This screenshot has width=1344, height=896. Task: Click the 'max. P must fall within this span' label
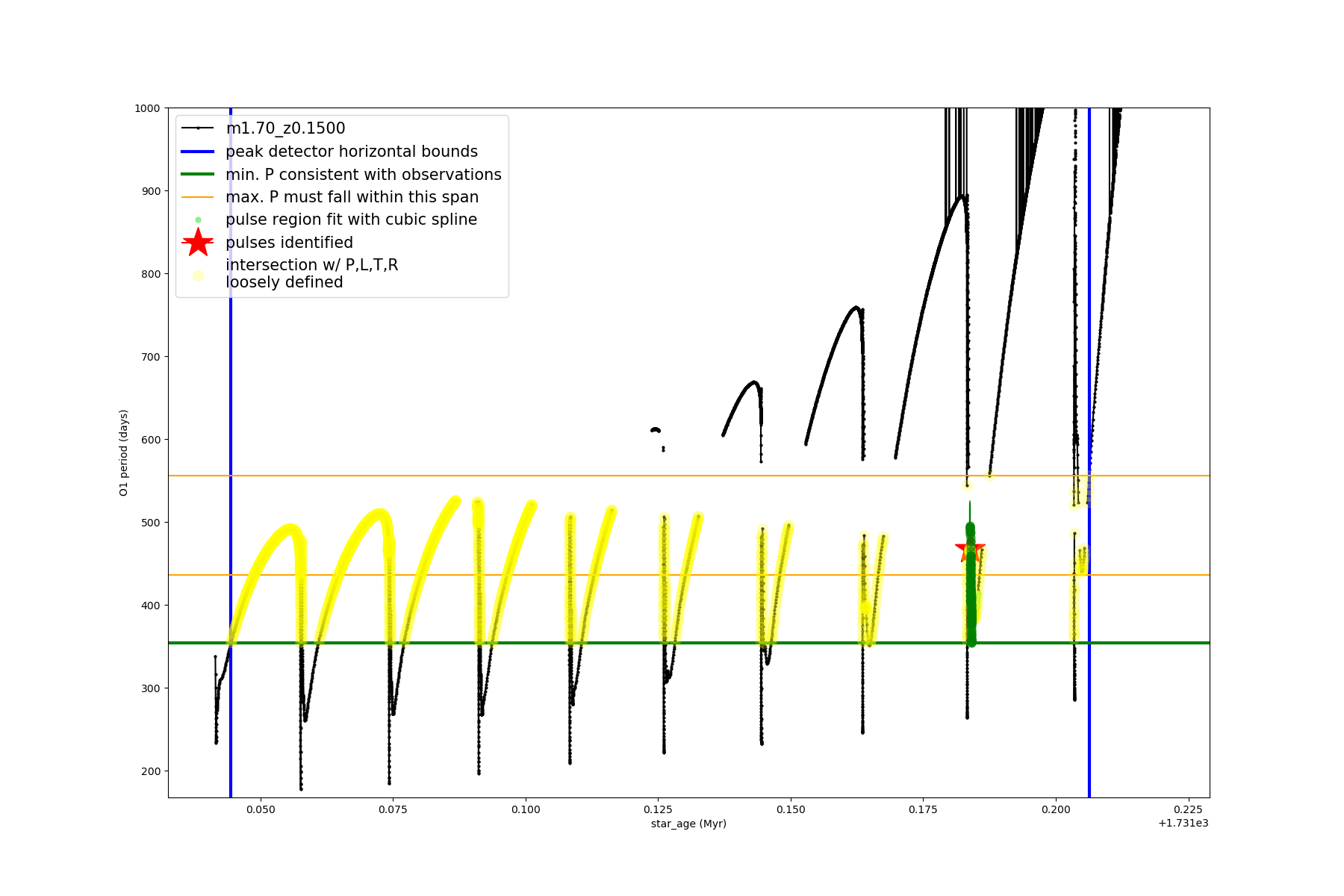pyautogui.click(x=352, y=197)
